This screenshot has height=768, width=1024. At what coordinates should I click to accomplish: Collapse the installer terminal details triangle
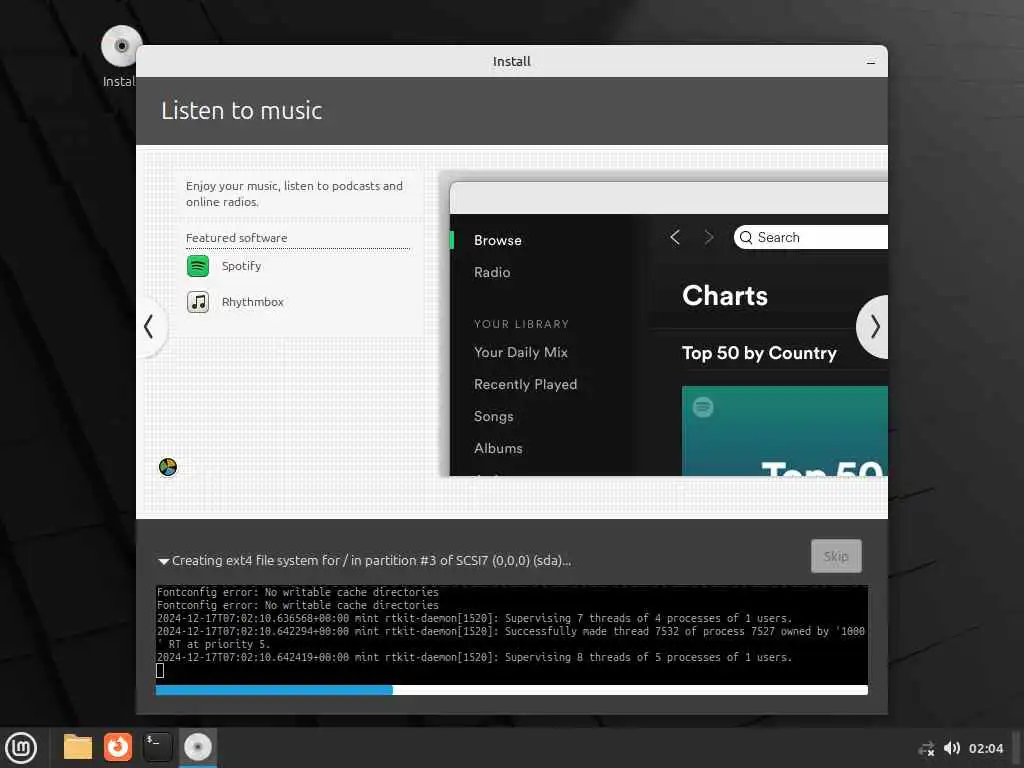pos(163,561)
